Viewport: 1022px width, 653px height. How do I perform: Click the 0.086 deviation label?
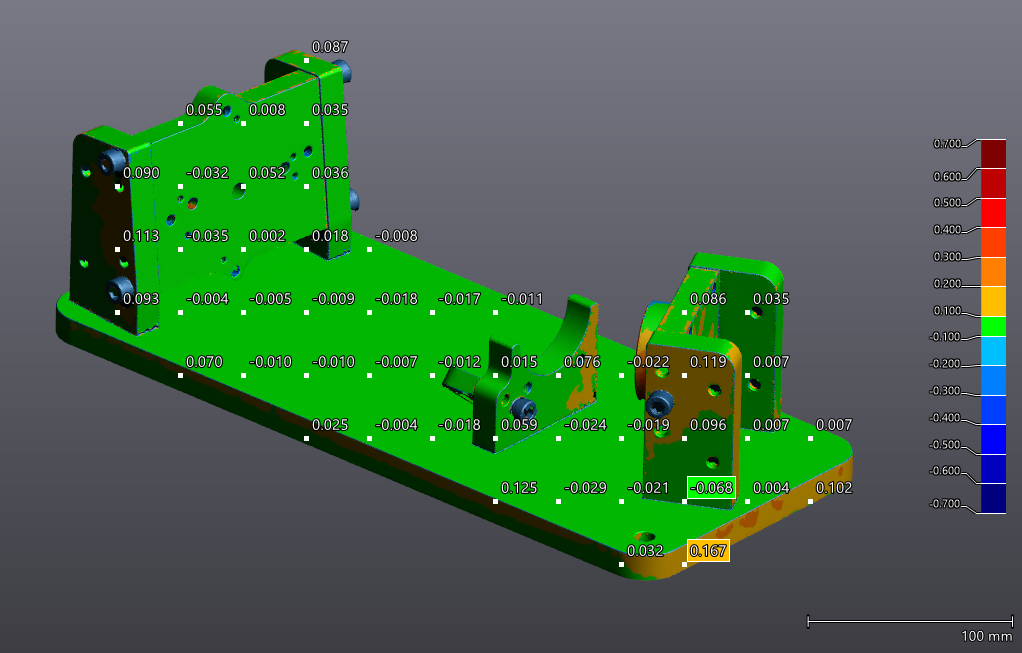point(708,299)
